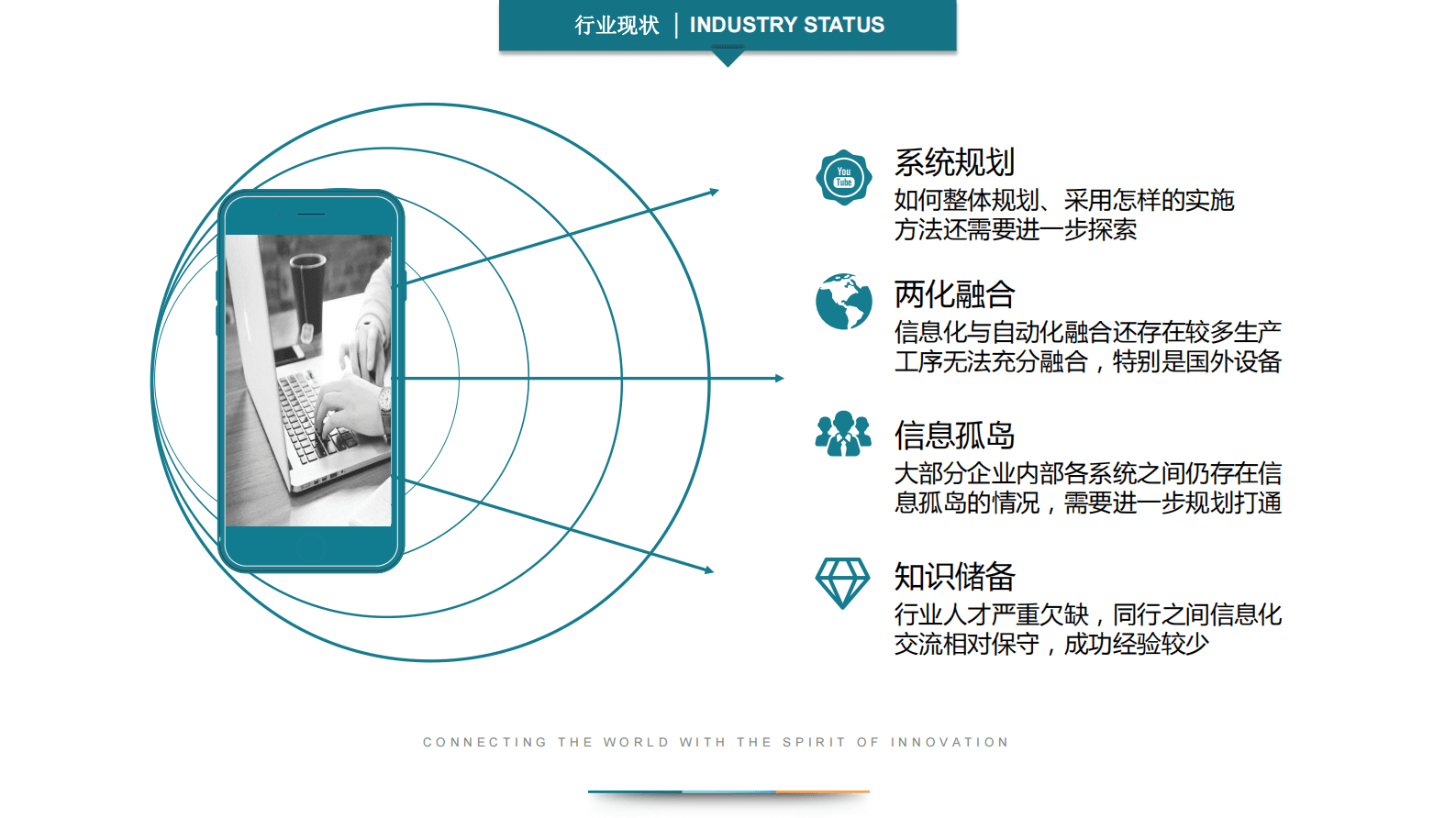Screen dimensions: 1456x818
Task: Select the 系统规划 heading
Action: (x=954, y=162)
